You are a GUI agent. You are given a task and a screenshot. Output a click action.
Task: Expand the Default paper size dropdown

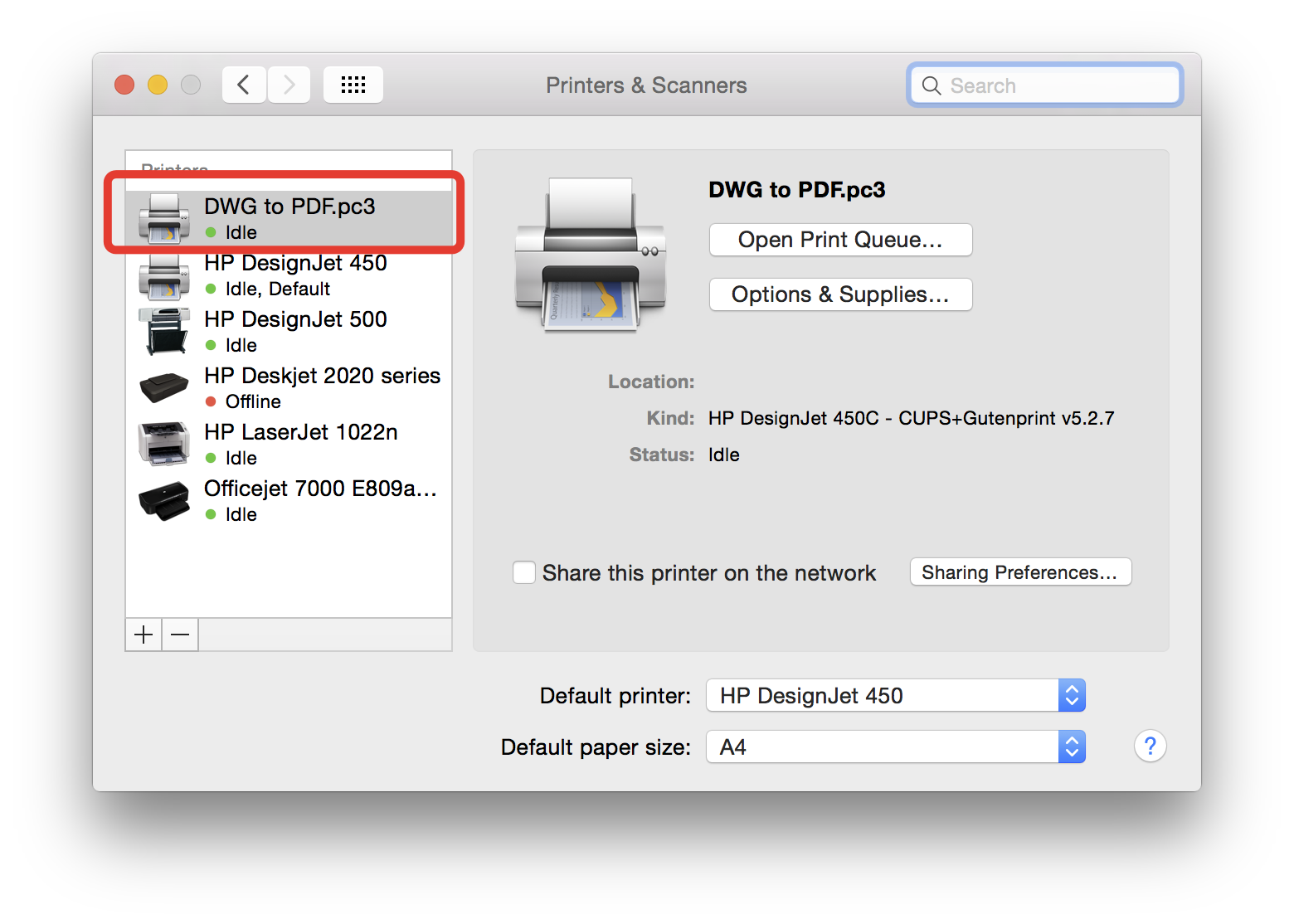895,746
